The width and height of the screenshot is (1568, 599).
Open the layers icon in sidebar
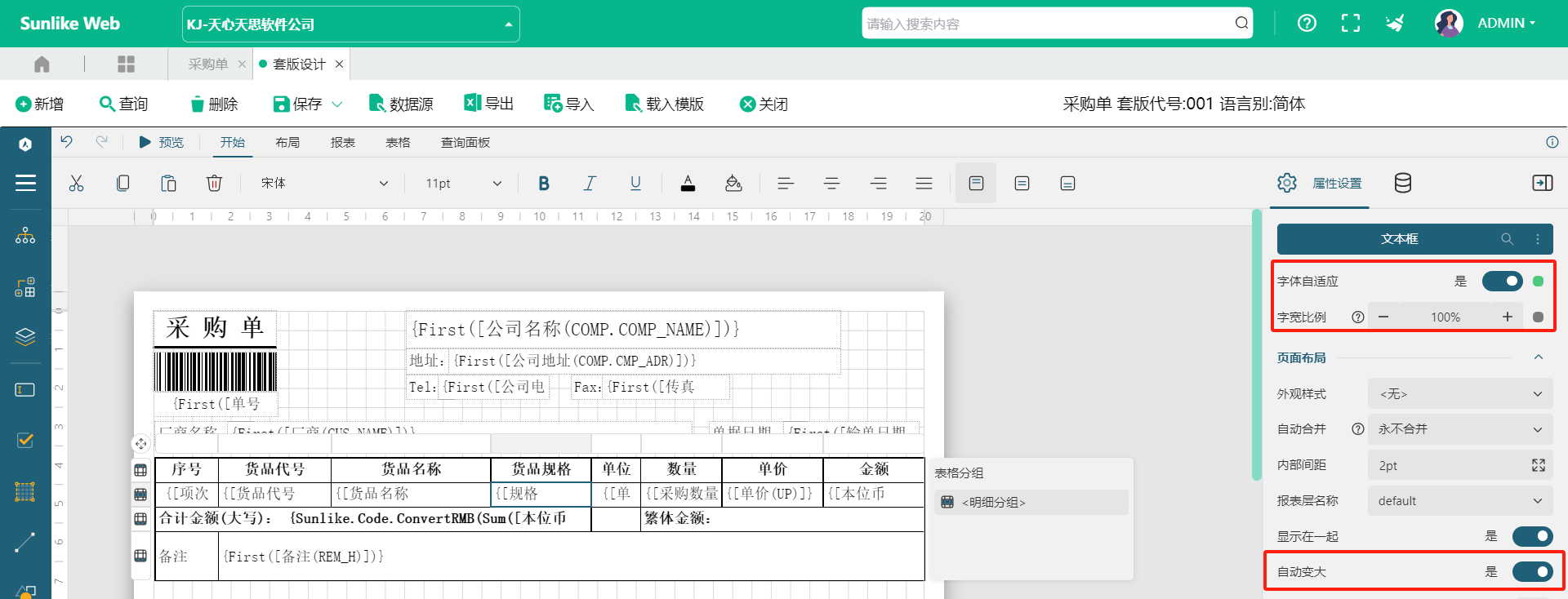tap(25, 335)
